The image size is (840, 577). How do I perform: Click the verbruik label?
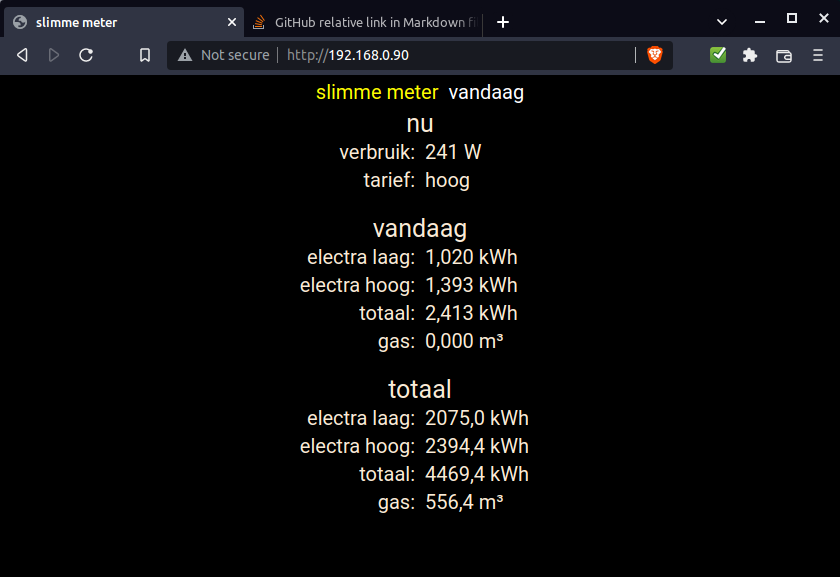pyautogui.click(x=377, y=152)
